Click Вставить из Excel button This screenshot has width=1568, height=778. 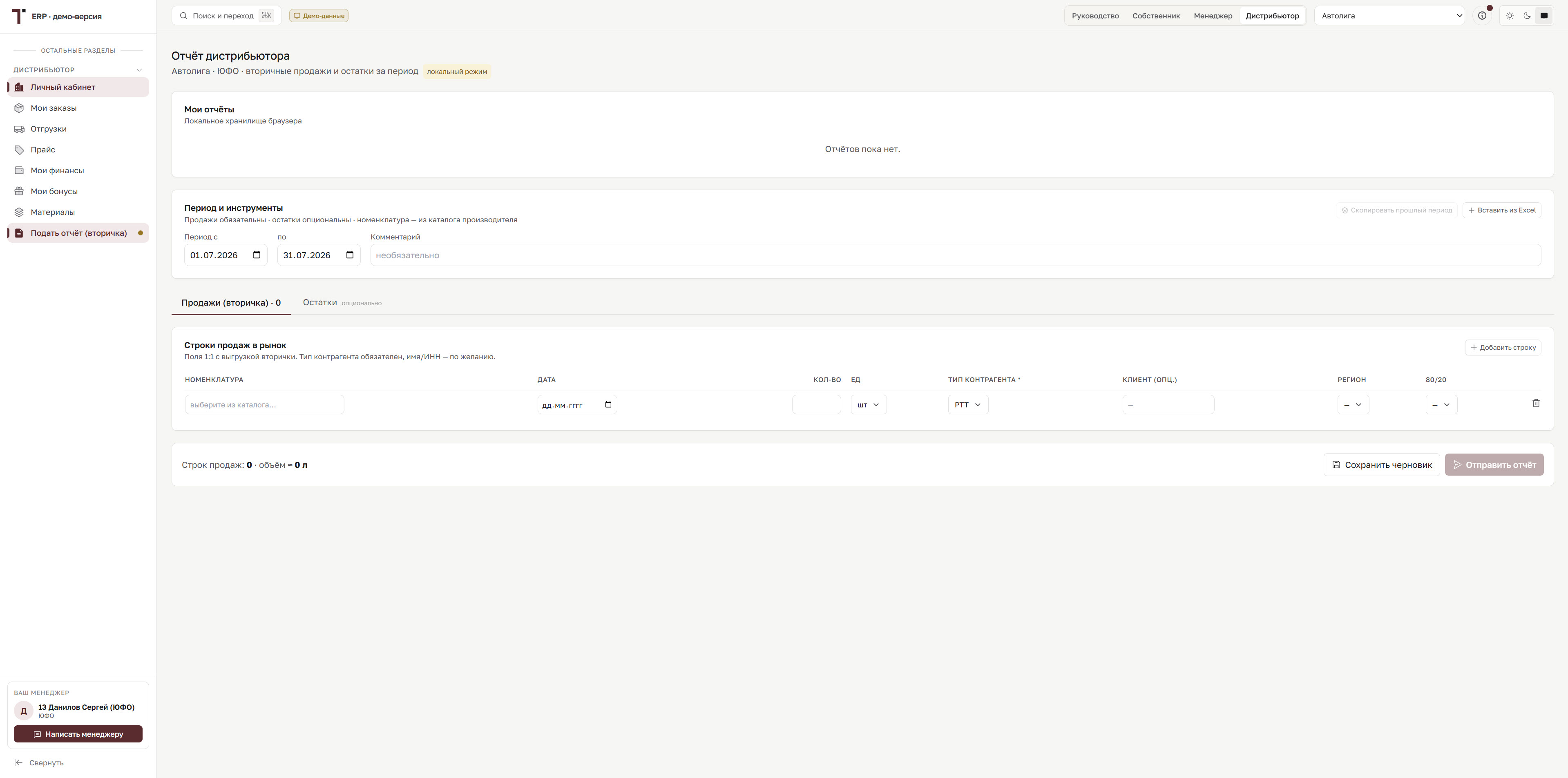(1502, 210)
